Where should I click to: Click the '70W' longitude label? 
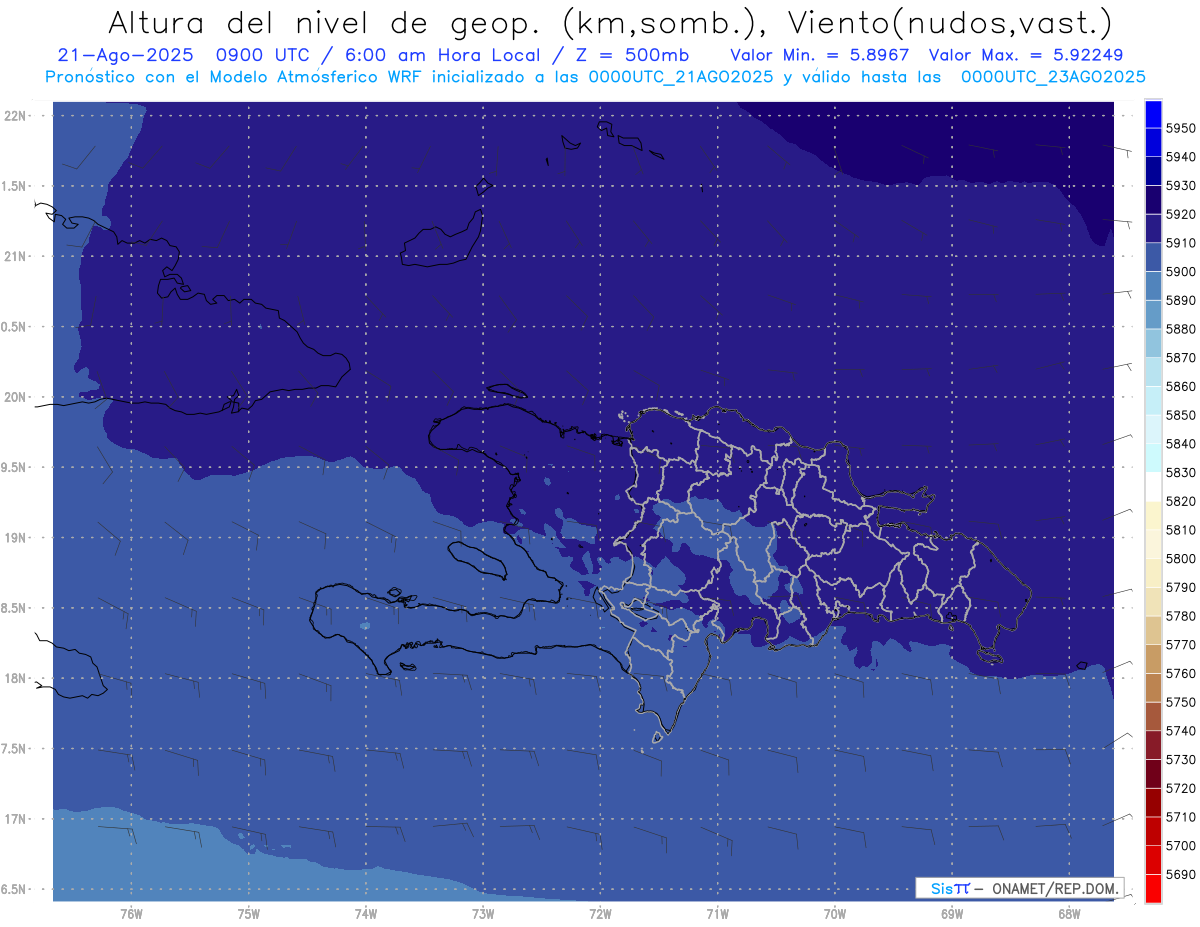[x=835, y=914]
